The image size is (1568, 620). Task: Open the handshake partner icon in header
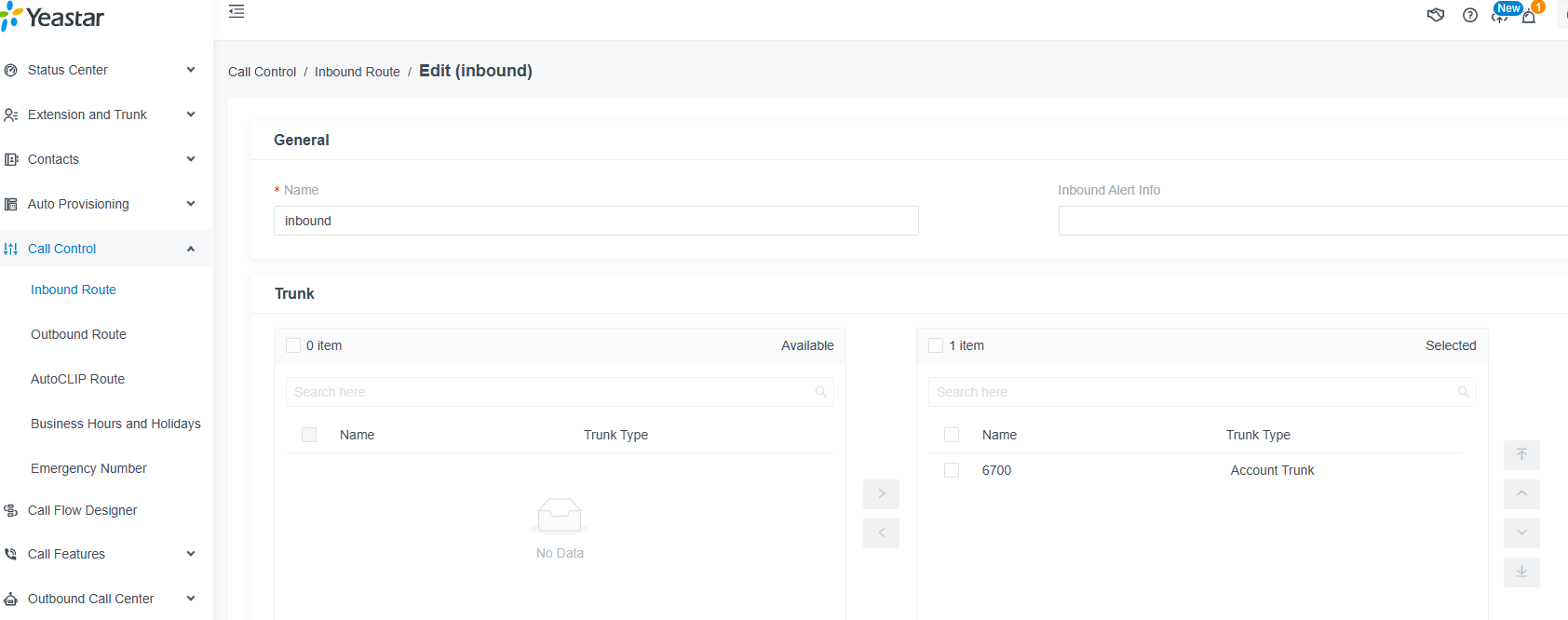(1436, 15)
